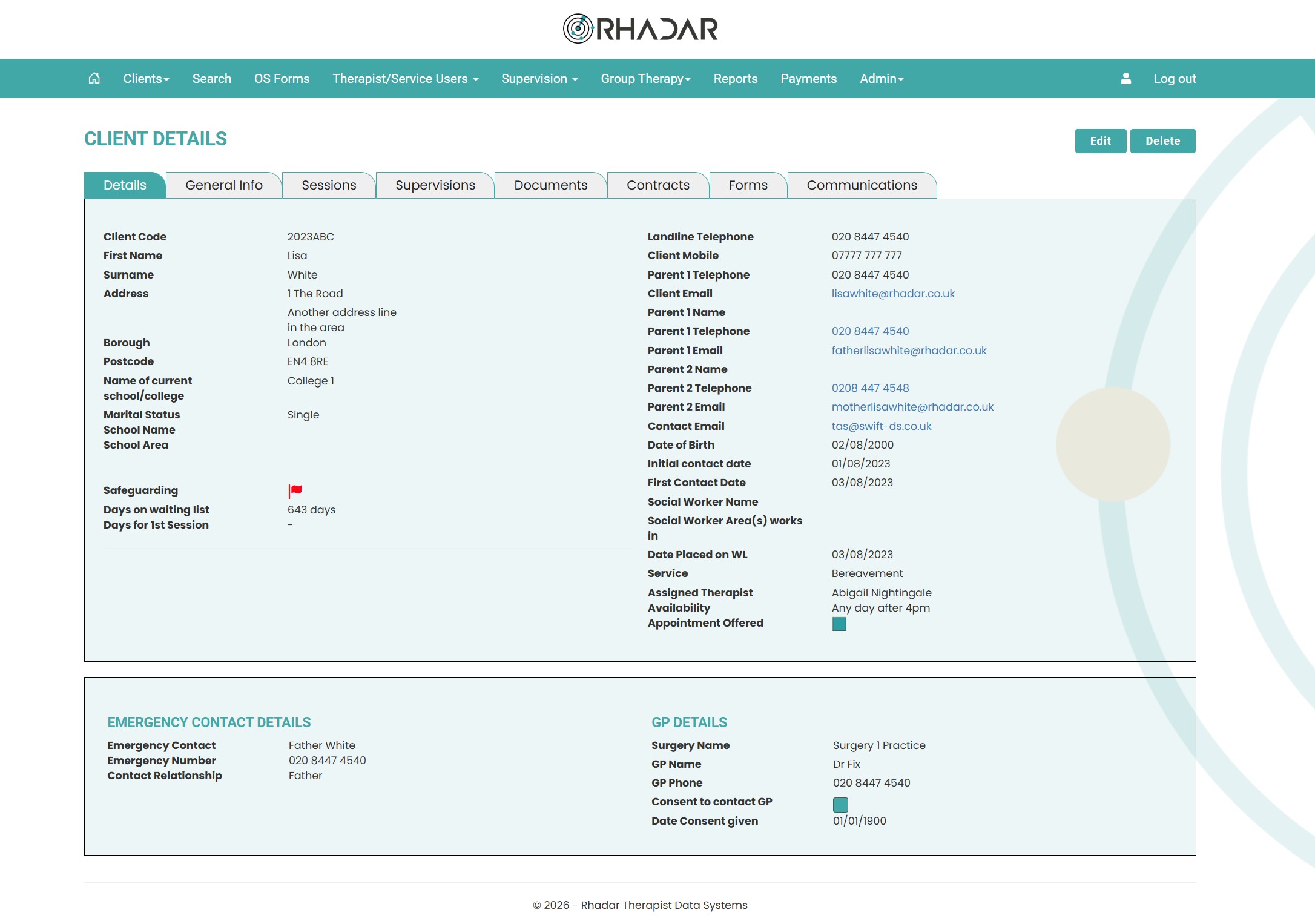Go to the home page icon
This screenshot has width=1315, height=924.
pos(94,79)
